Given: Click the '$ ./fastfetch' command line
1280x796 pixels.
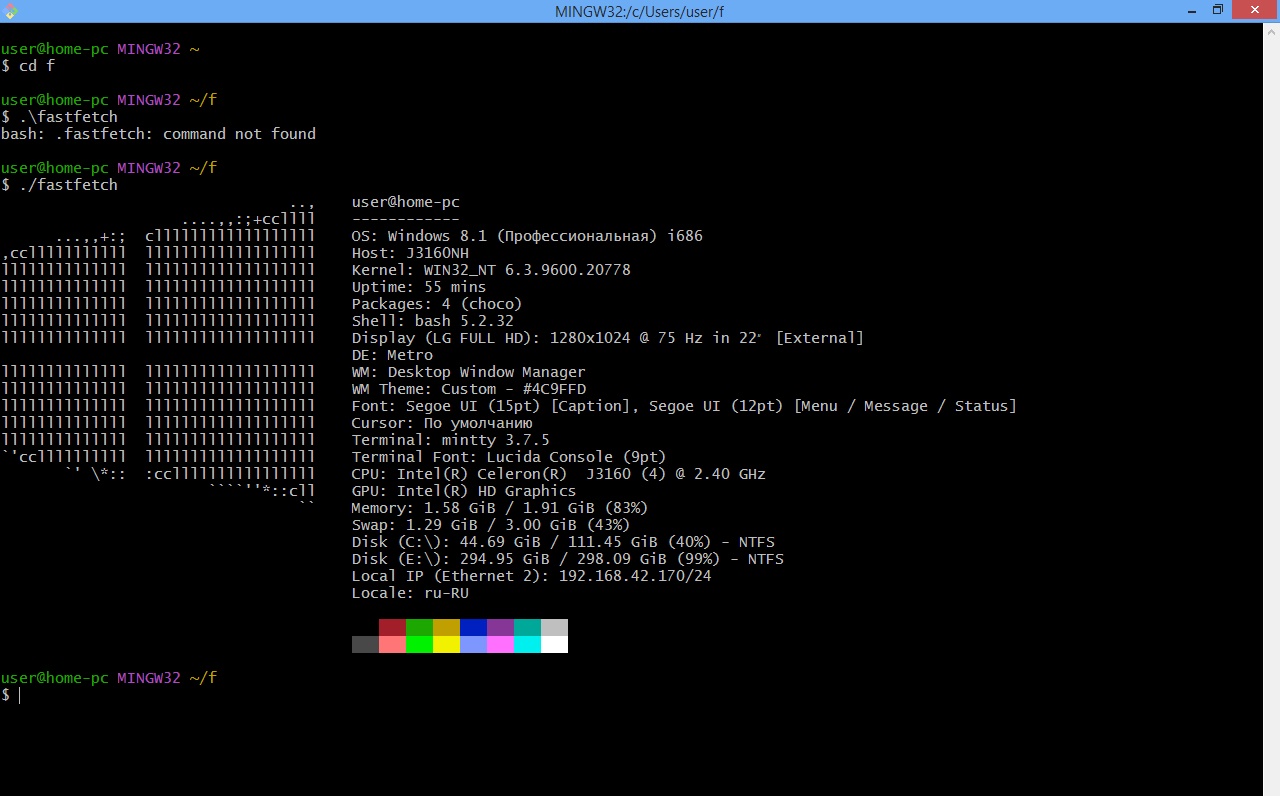Looking at the screenshot, I should click(x=59, y=185).
